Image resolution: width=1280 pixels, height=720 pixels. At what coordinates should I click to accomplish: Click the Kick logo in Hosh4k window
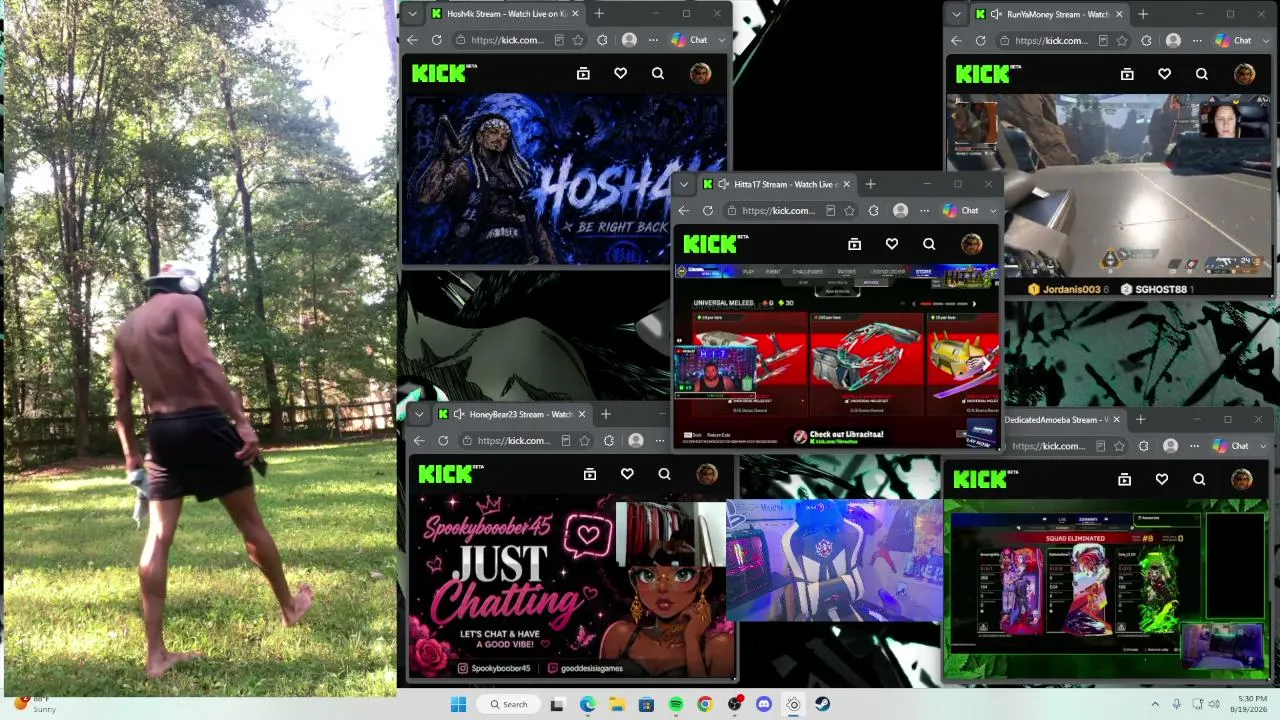[x=442, y=73]
